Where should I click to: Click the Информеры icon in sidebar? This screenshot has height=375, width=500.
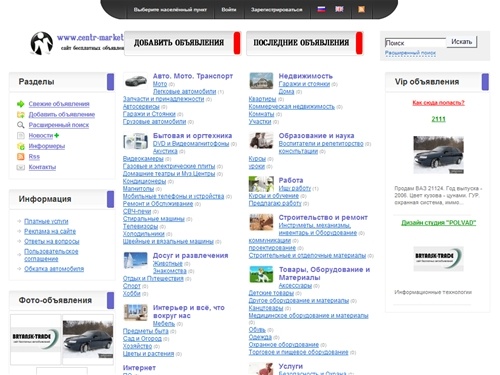(x=21, y=146)
